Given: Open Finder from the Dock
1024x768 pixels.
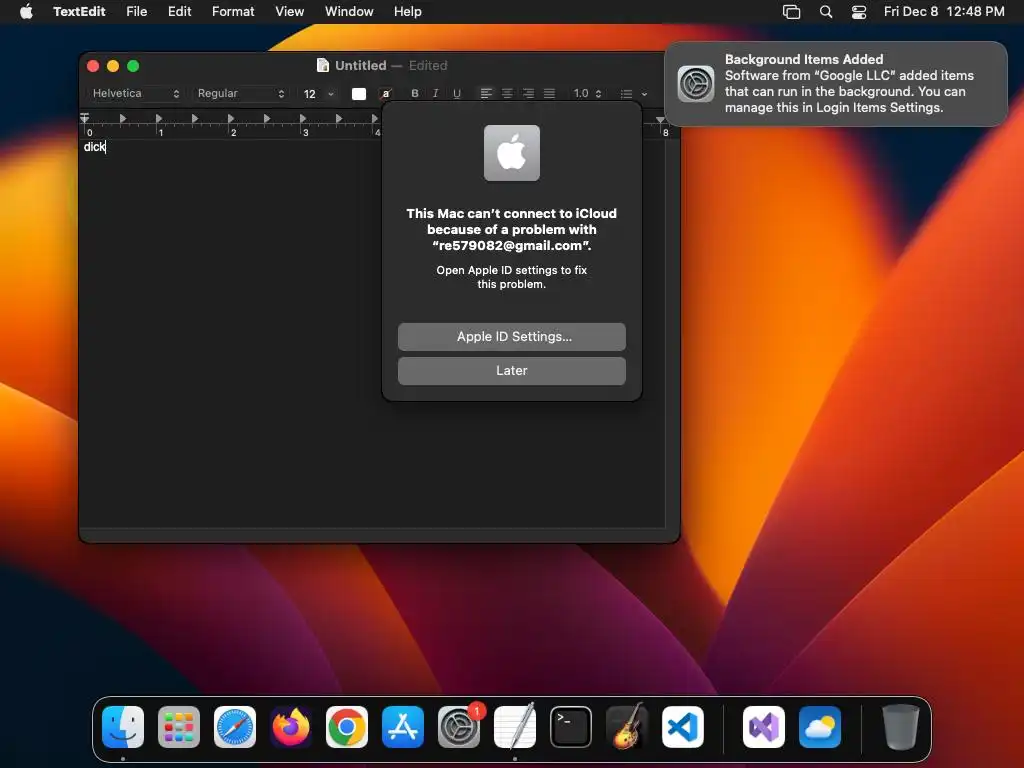Looking at the screenshot, I should click(x=123, y=726).
